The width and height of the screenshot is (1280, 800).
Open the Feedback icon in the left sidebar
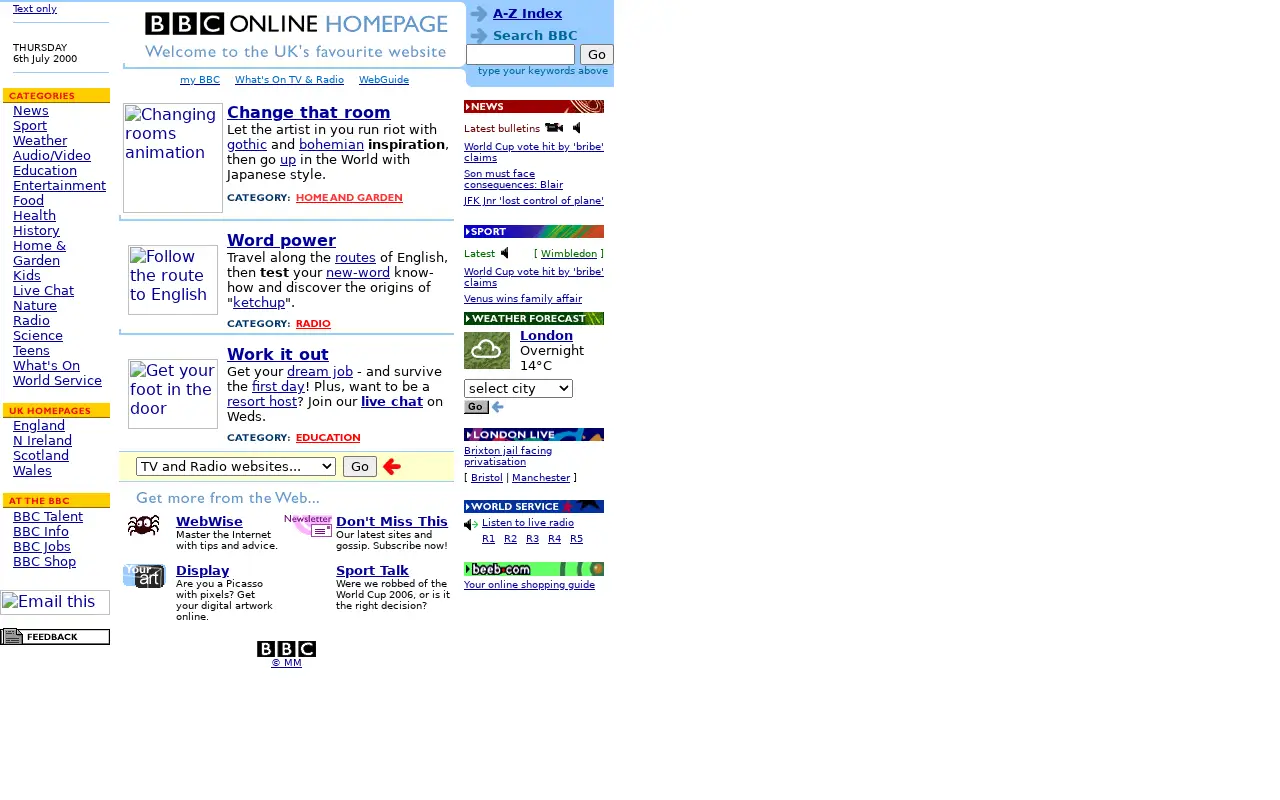55,637
